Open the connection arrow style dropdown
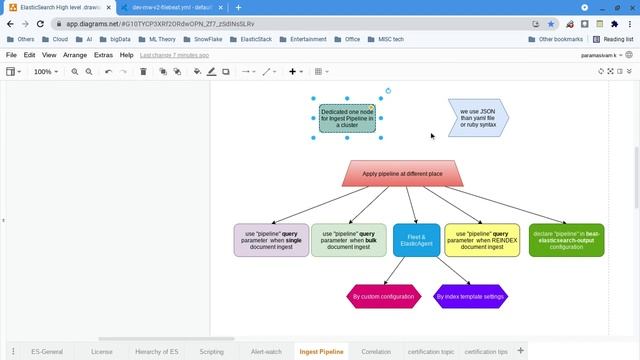 [248, 72]
